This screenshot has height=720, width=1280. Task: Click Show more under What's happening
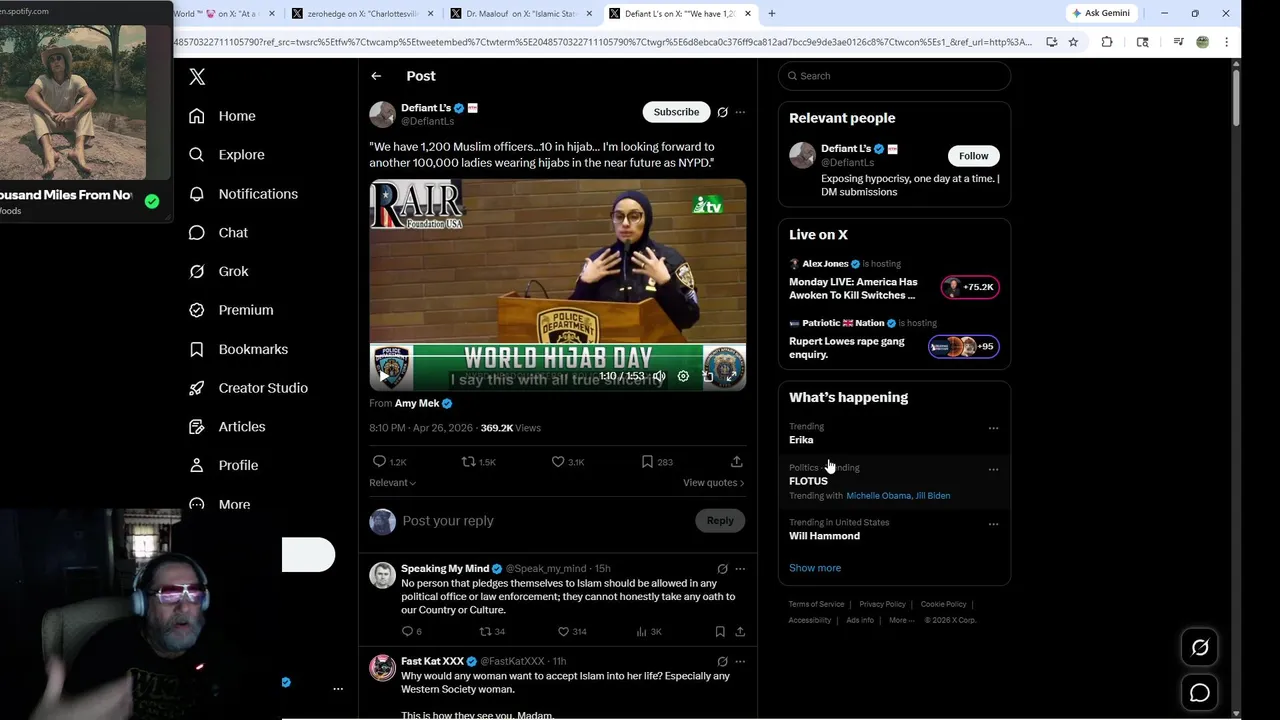[x=815, y=568]
